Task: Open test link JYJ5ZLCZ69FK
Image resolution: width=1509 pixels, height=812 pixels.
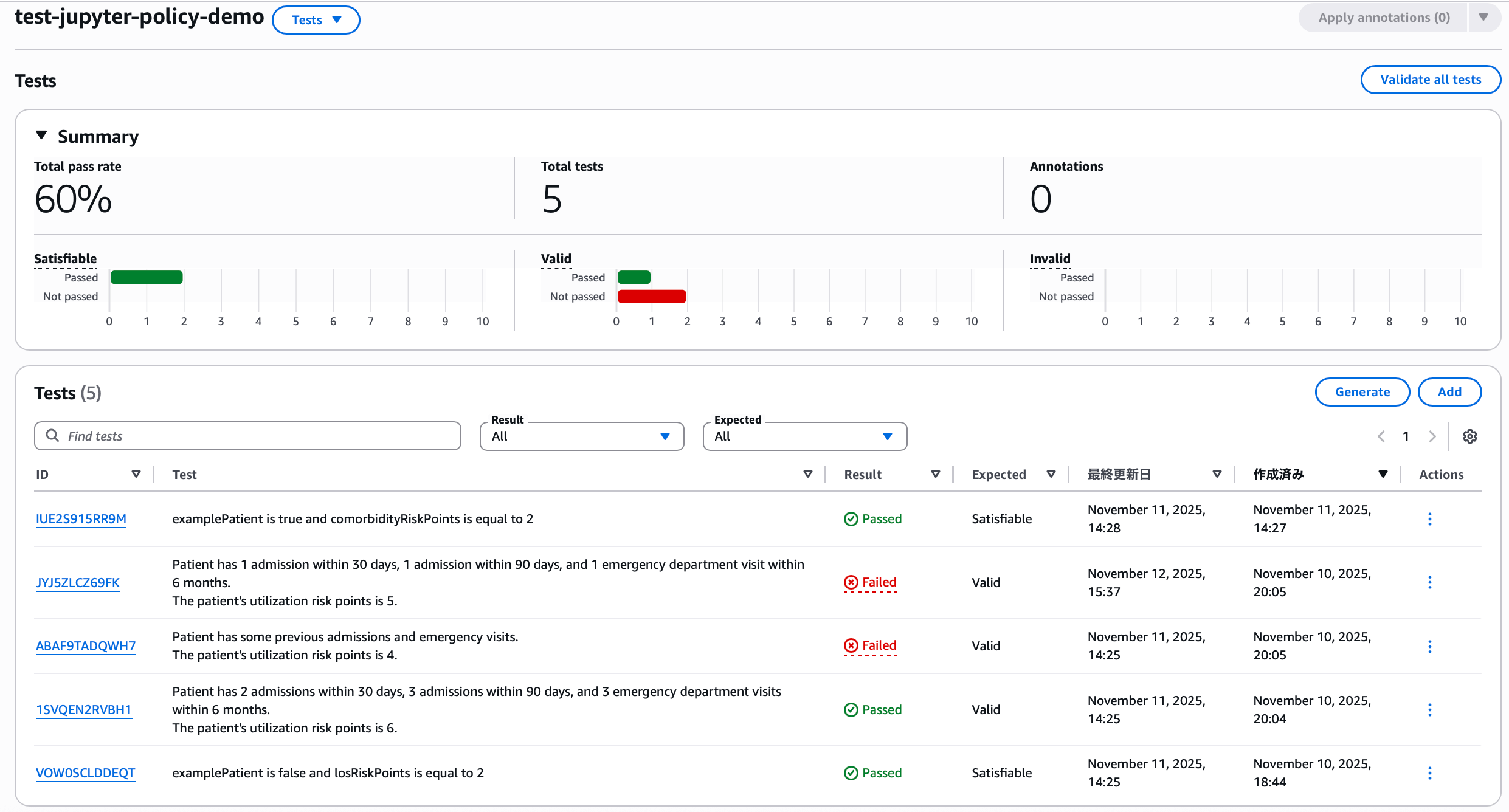Action: click(78, 582)
